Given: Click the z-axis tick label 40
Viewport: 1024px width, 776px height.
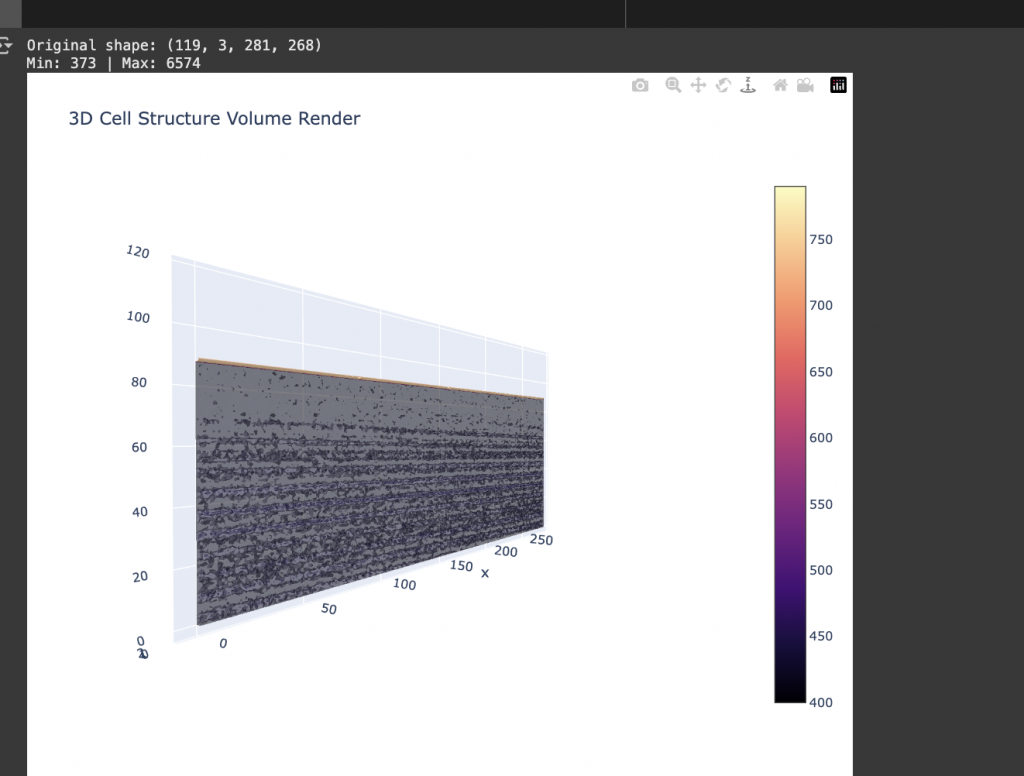Looking at the screenshot, I should click(140, 512).
